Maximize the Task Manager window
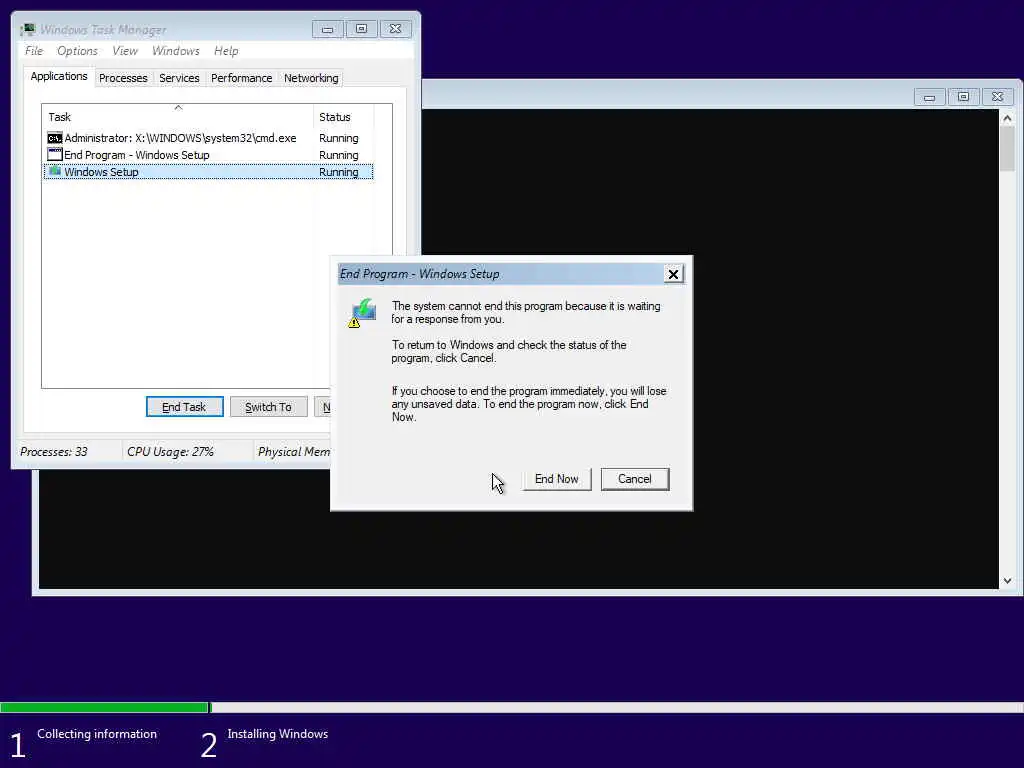The width and height of the screenshot is (1024, 768). 361,29
